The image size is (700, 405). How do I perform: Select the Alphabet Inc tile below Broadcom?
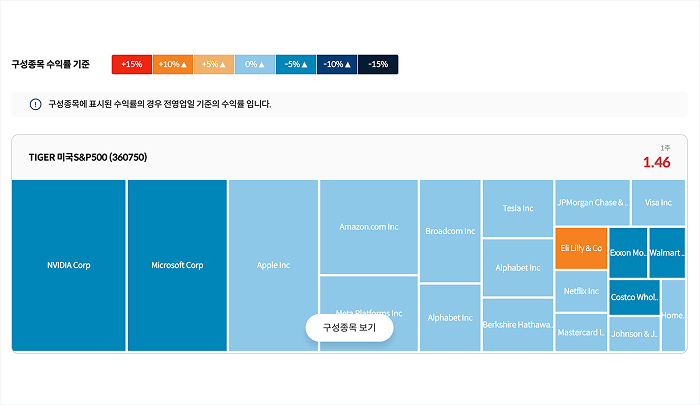[x=450, y=318]
